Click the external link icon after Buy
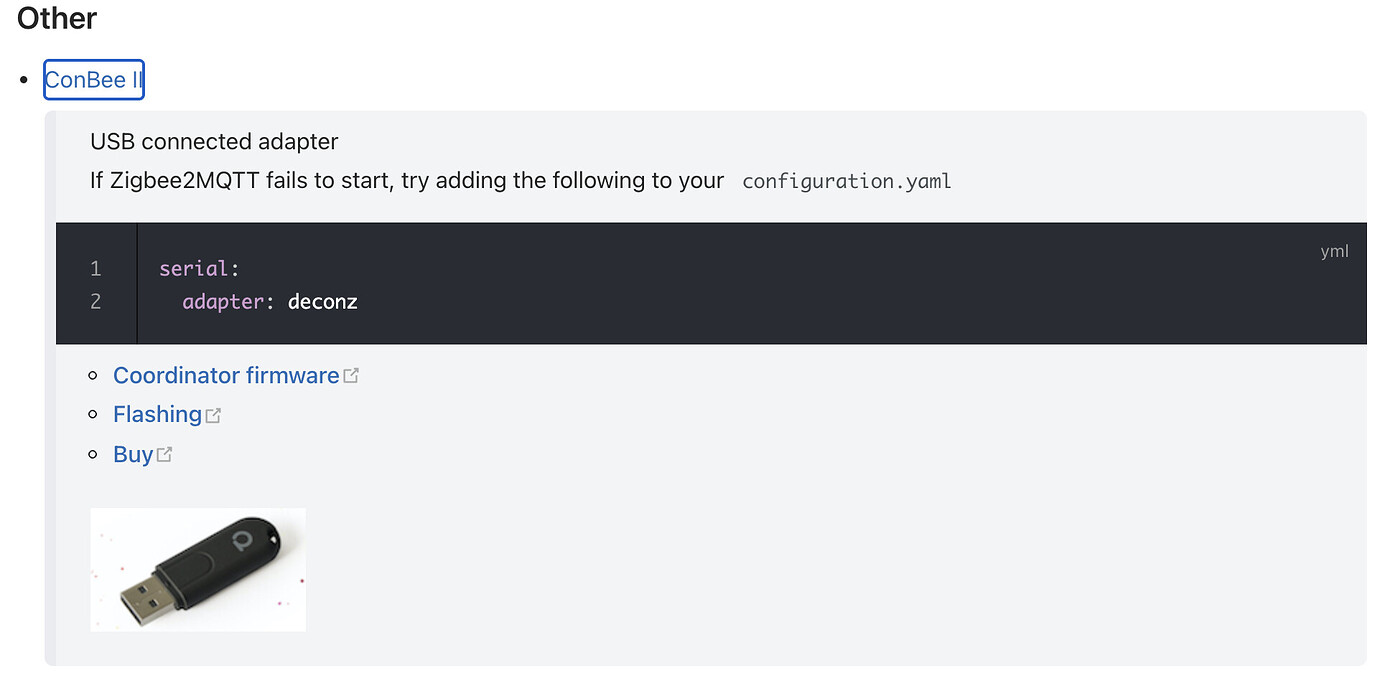1380x688 pixels. point(166,453)
